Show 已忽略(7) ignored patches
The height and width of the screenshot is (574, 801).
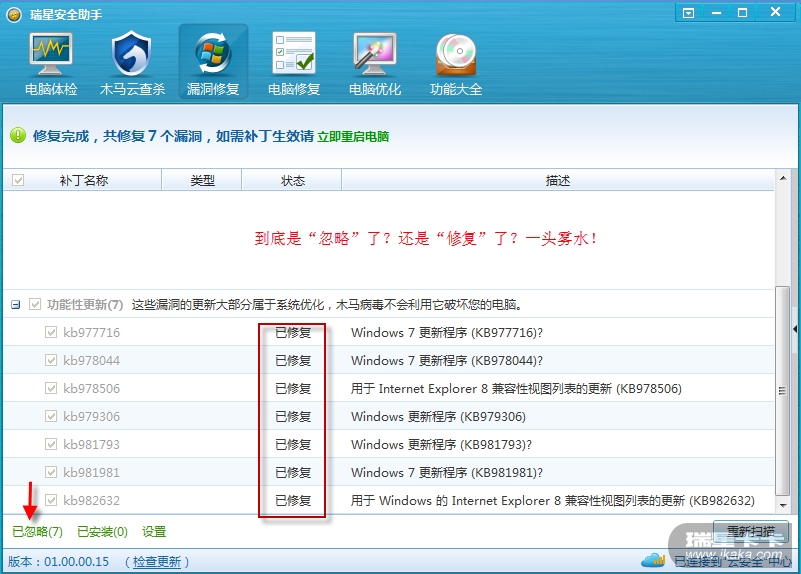[37, 532]
